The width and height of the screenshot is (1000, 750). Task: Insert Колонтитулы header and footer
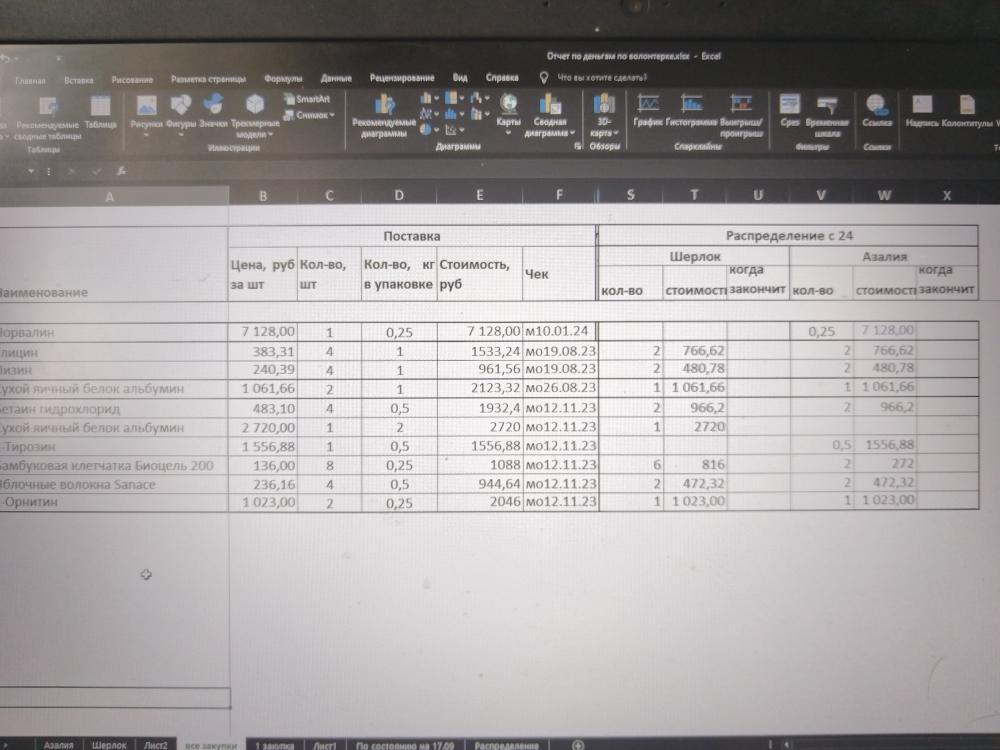click(966, 110)
